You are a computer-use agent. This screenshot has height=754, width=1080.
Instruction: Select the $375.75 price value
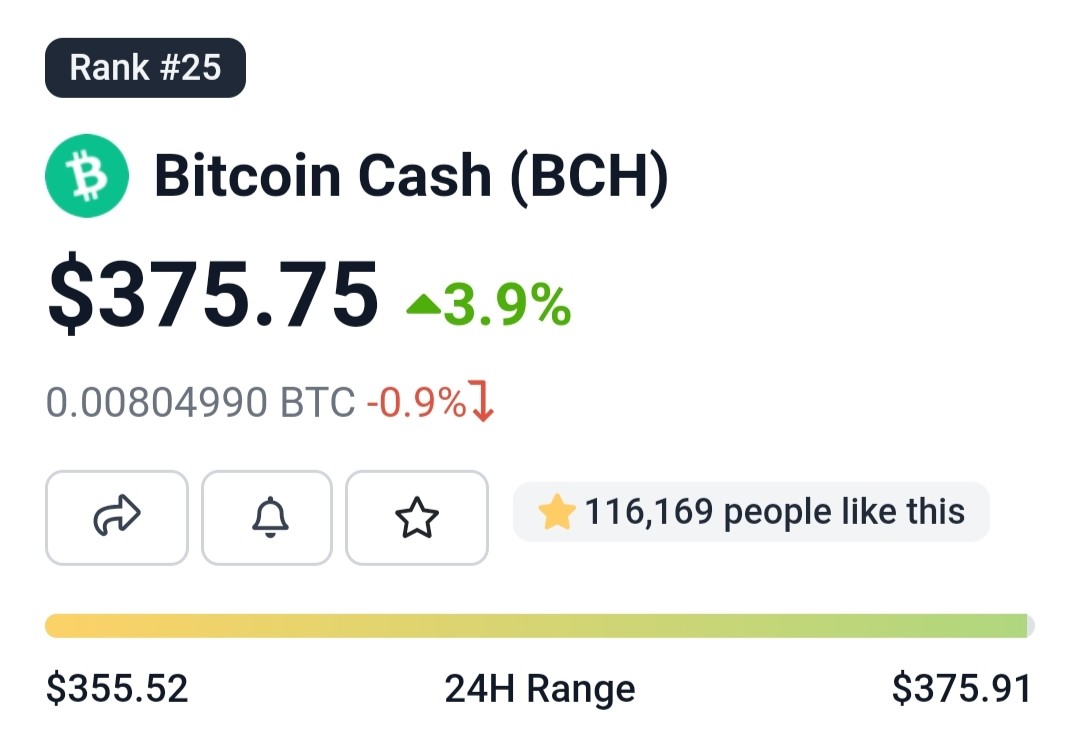(x=214, y=294)
